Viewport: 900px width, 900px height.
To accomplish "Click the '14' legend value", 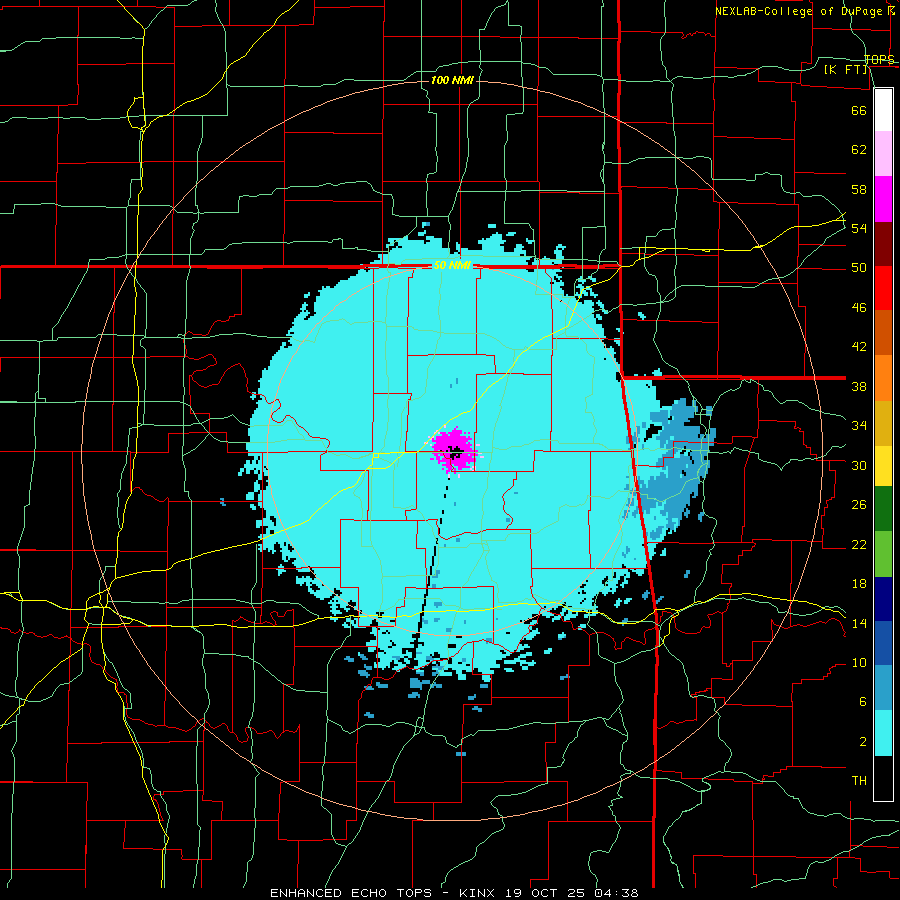I will (x=859, y=623).
